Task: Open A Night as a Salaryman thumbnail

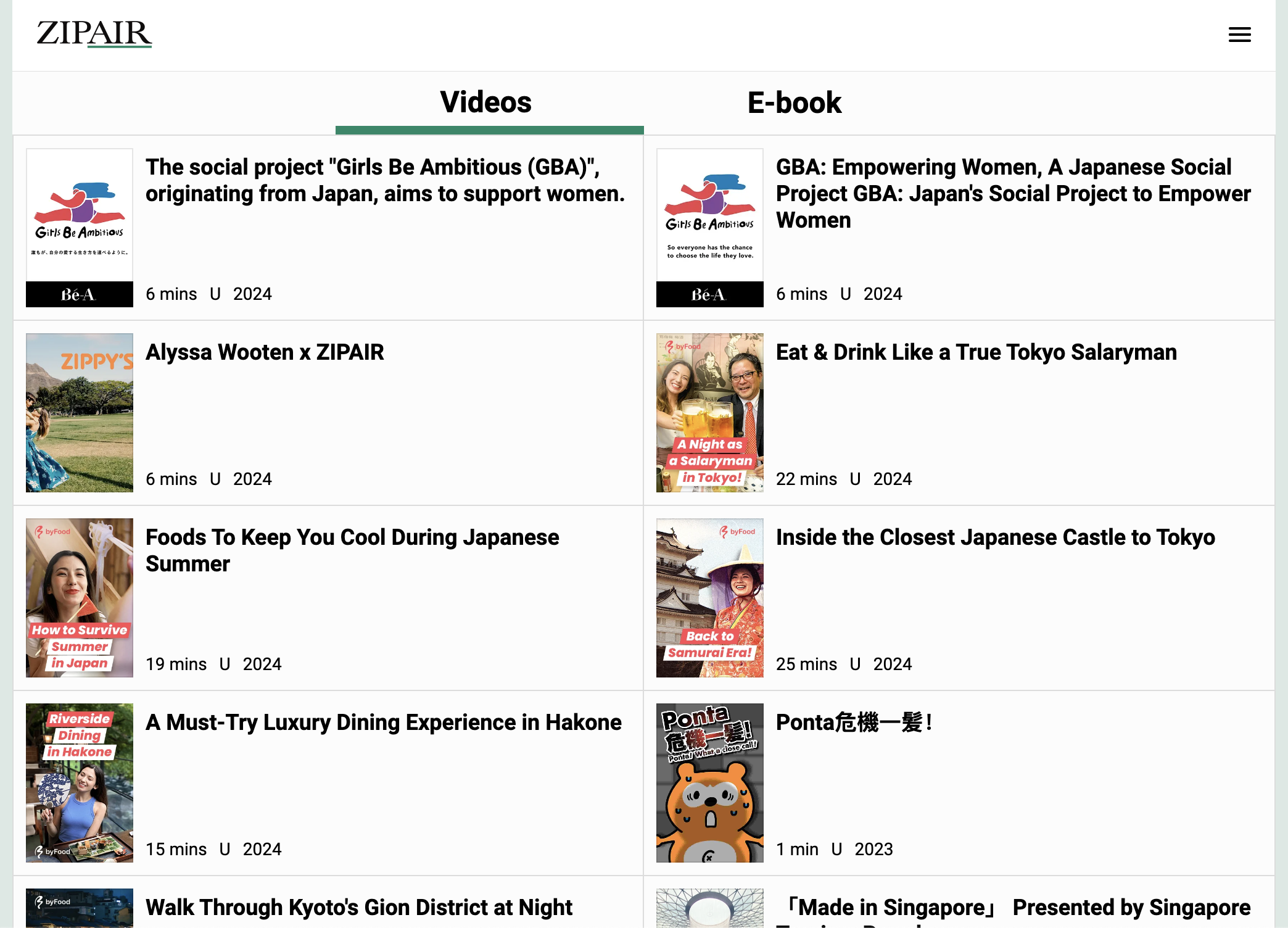Action: tap(710, 413)
